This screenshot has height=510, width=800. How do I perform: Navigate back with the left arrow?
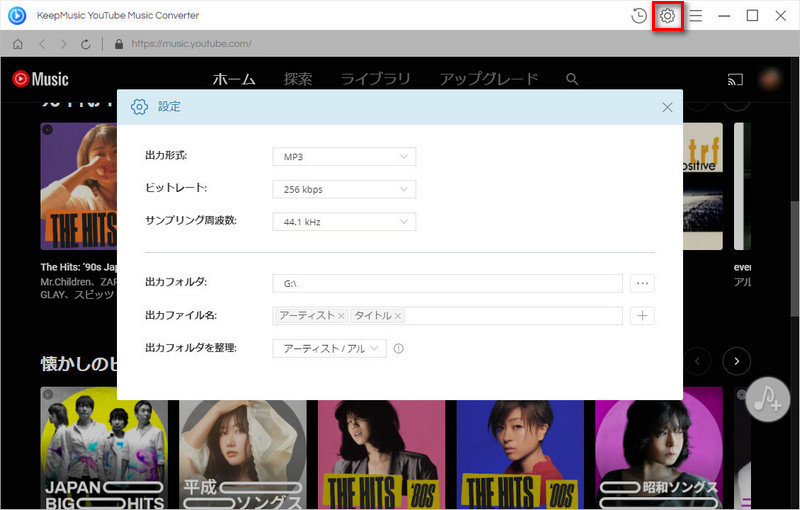42,44
